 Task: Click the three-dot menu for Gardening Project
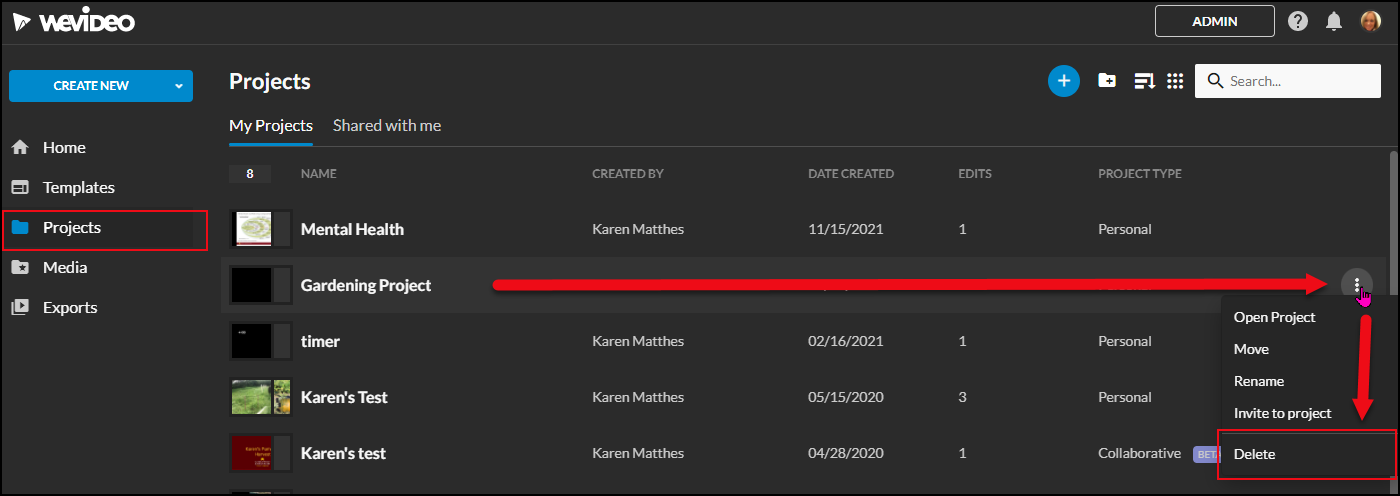pos(1357,285)
